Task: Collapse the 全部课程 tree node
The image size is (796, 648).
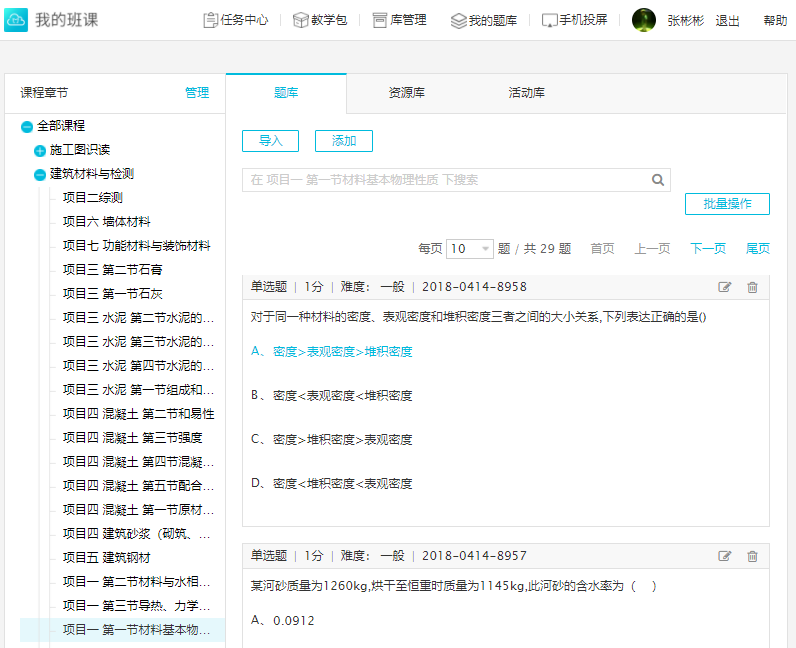Action: (x=27, y=126)
